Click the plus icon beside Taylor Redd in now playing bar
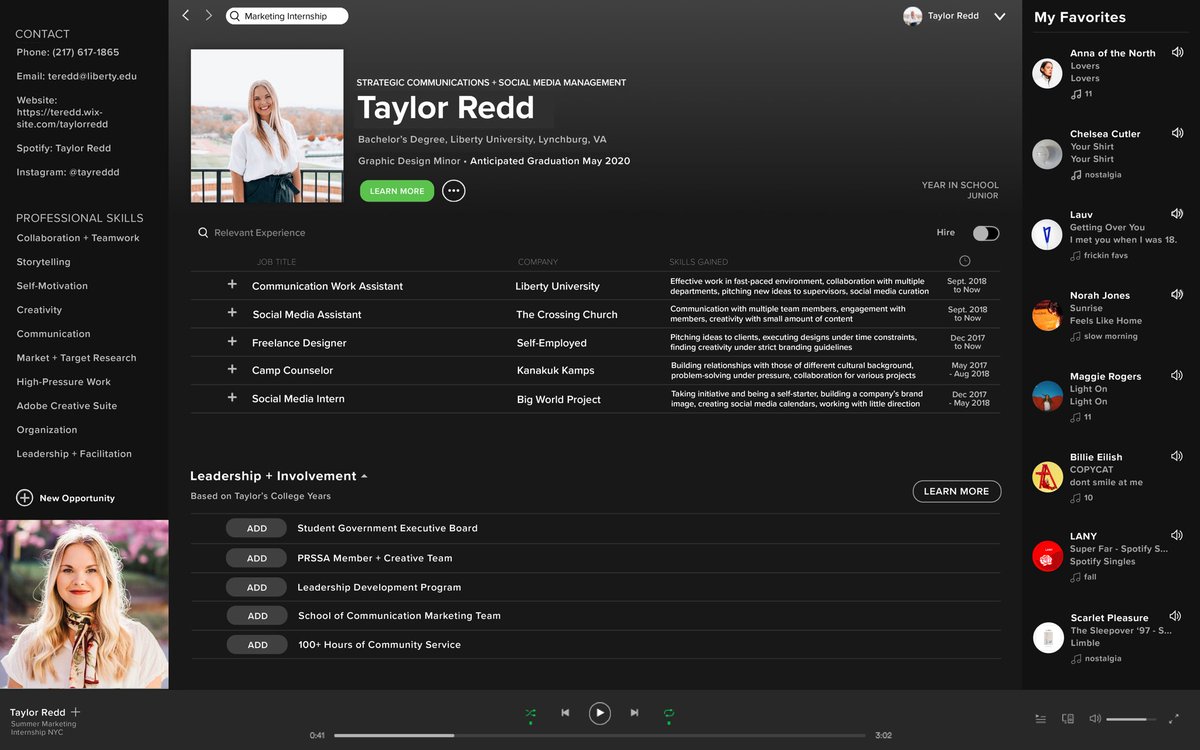The image size is (1200, 750). pyautogui.click(x=75, y=712)
